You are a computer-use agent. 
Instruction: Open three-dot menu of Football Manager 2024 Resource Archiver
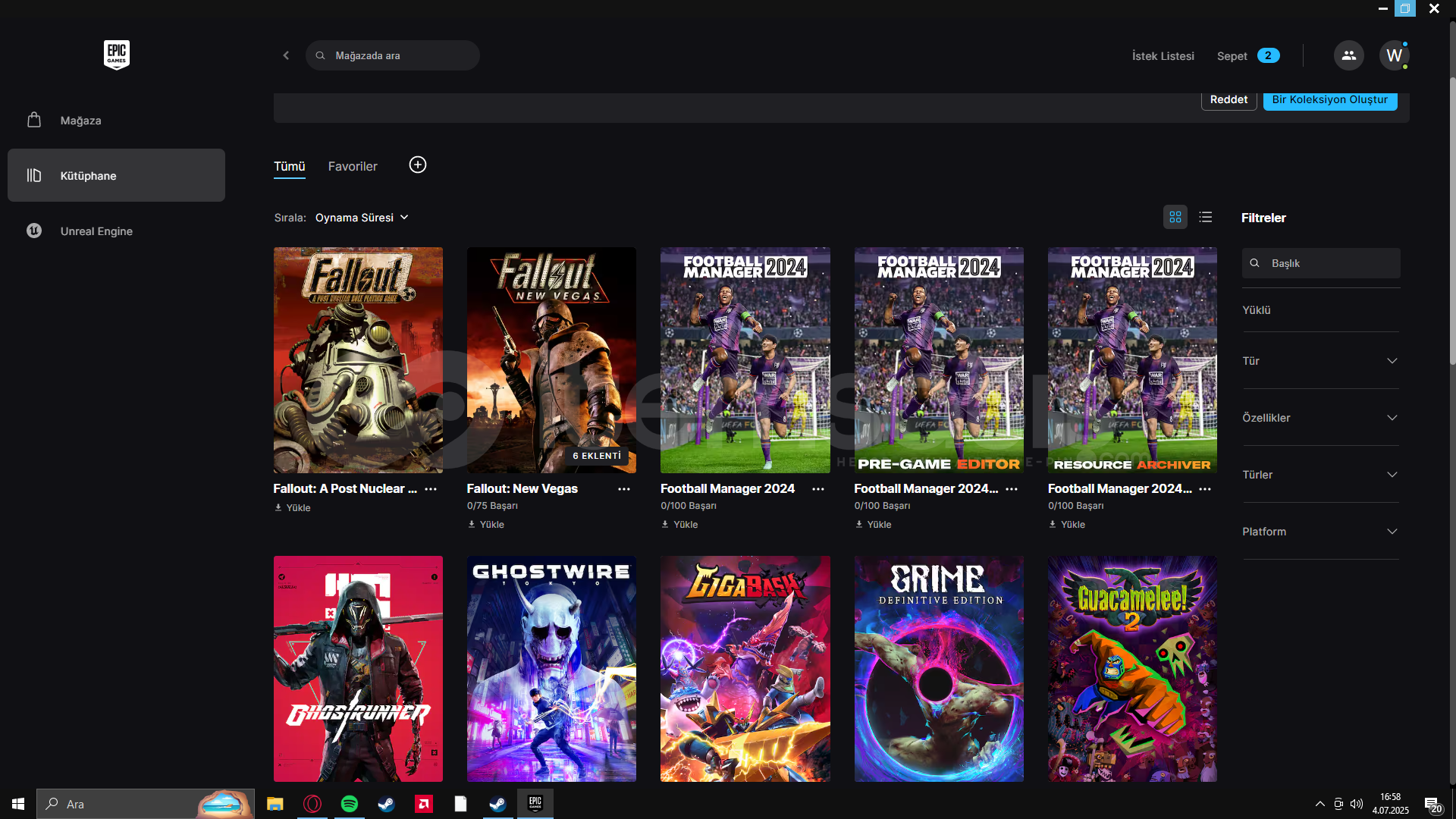1205,489
